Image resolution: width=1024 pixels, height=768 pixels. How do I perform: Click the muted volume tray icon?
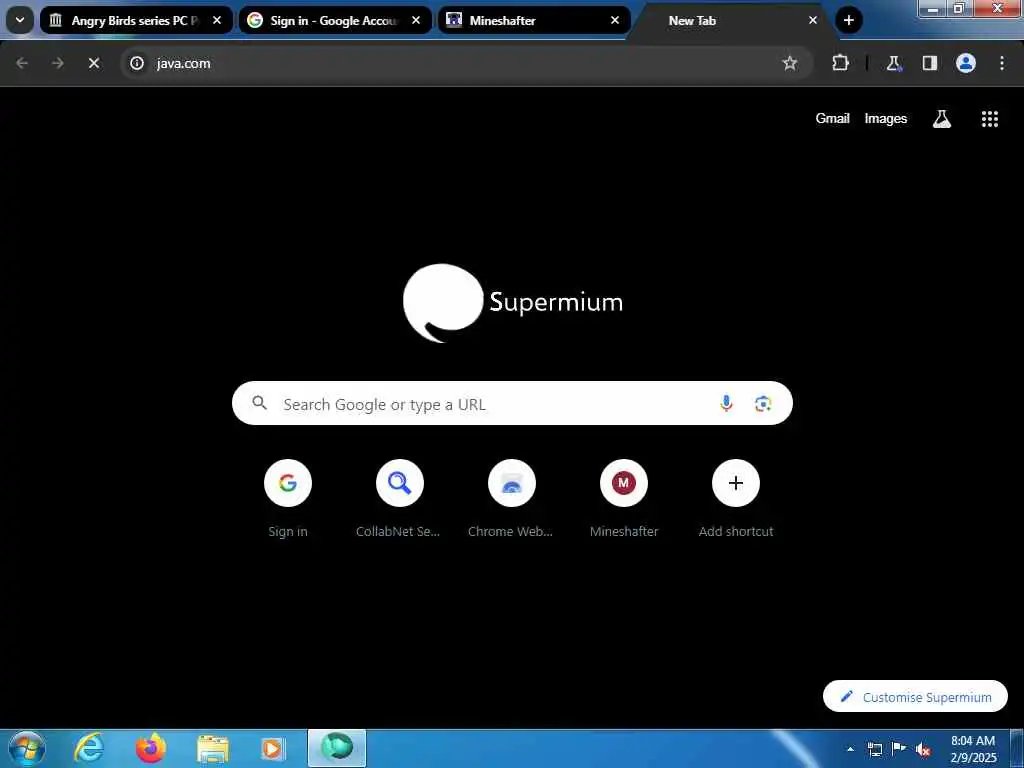[x=923, y=750]
